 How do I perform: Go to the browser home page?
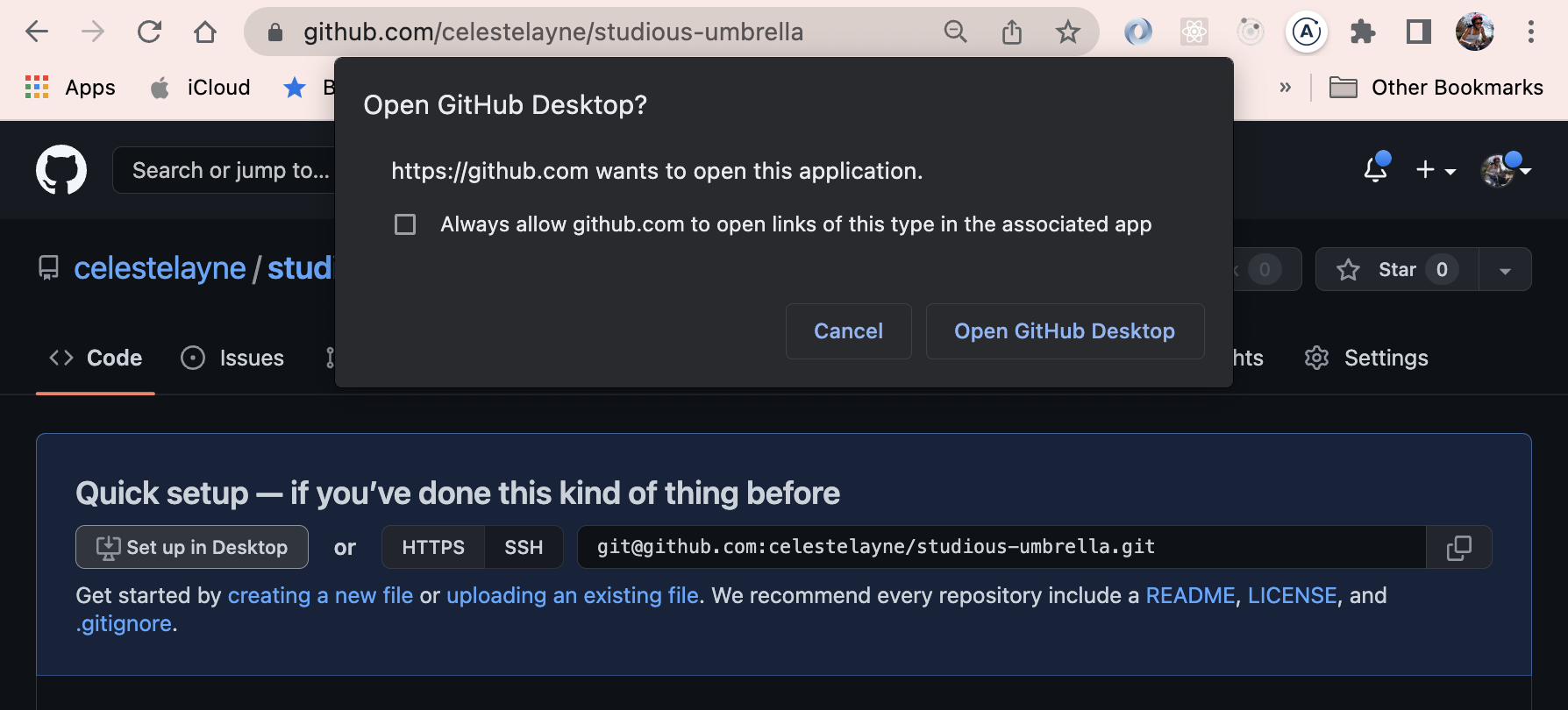point(205,32)
